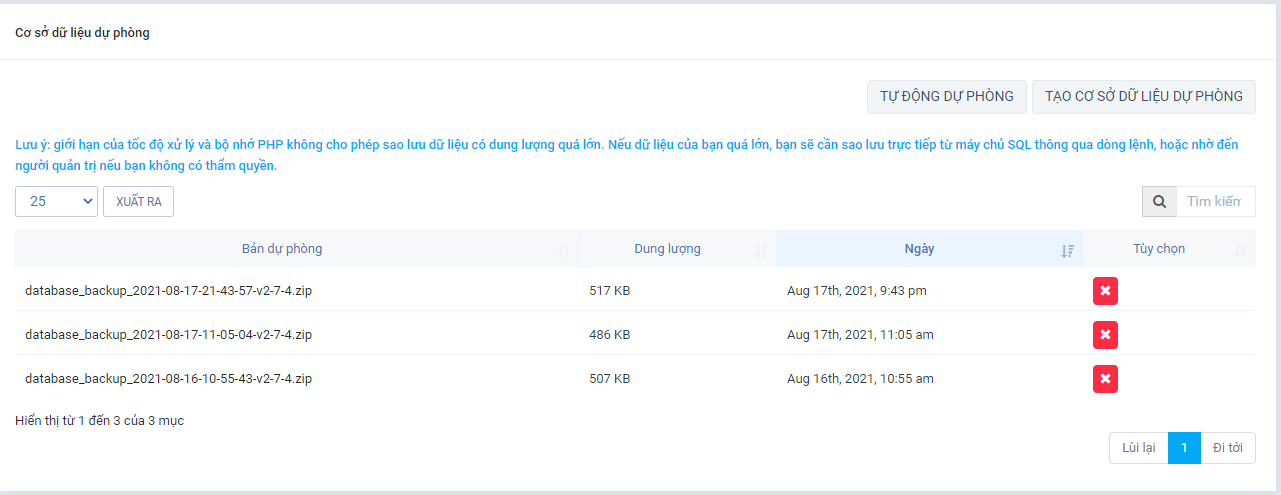Open the 25 entries-per-page dropdown
The image size is (1281, 495).
point(56,201)
